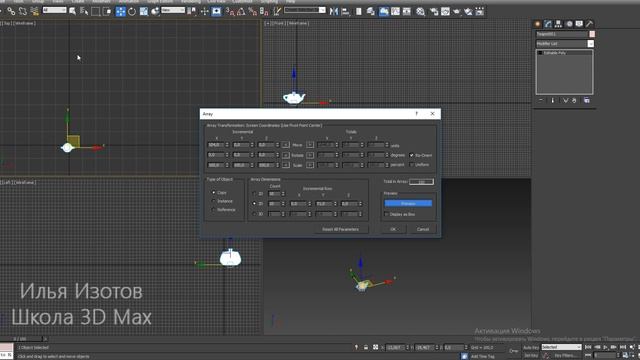Image resolution: width=640 pixels, height=360 pixels.
Task: Click the object color swatch
Action: (x=592, y=34)
